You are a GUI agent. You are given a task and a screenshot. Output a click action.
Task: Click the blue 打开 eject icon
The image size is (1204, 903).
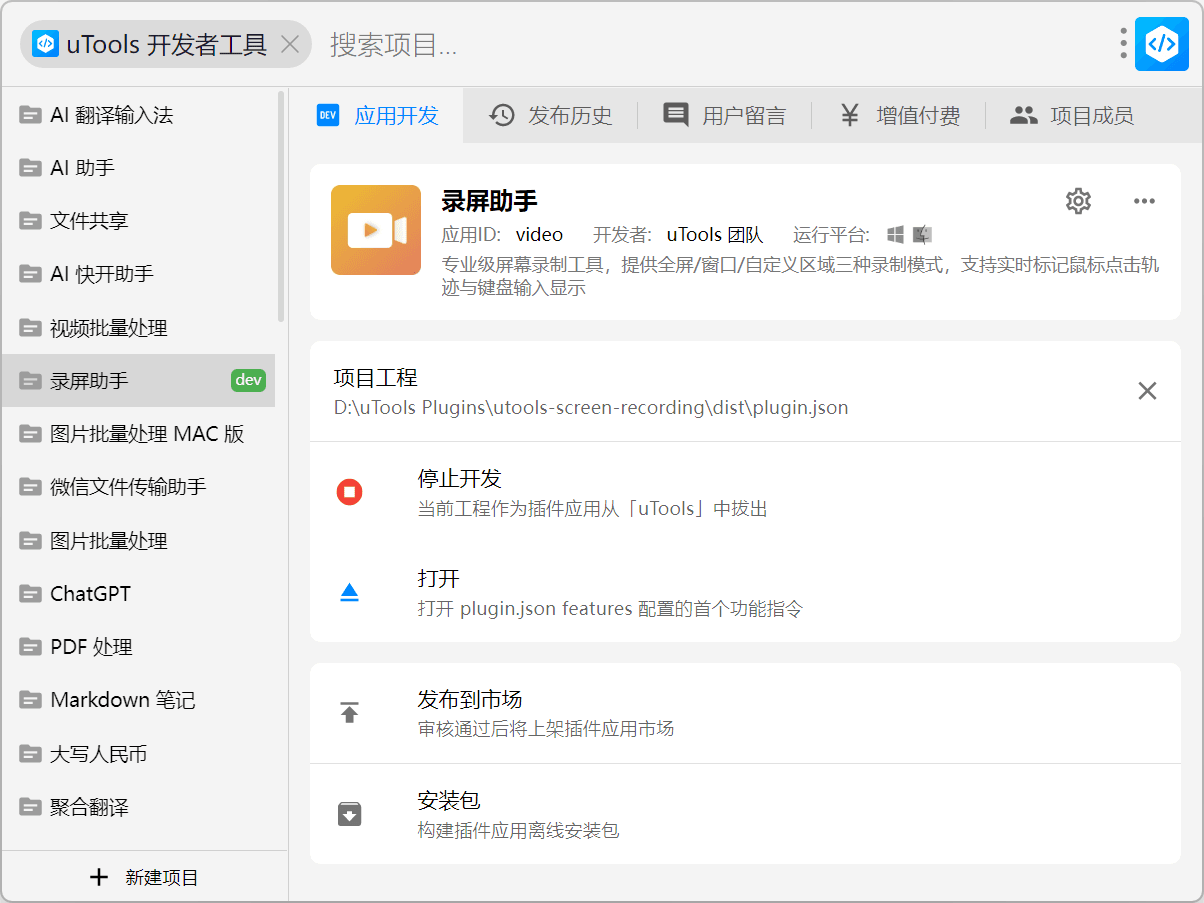pyautogui.click(x=349, y=593)
